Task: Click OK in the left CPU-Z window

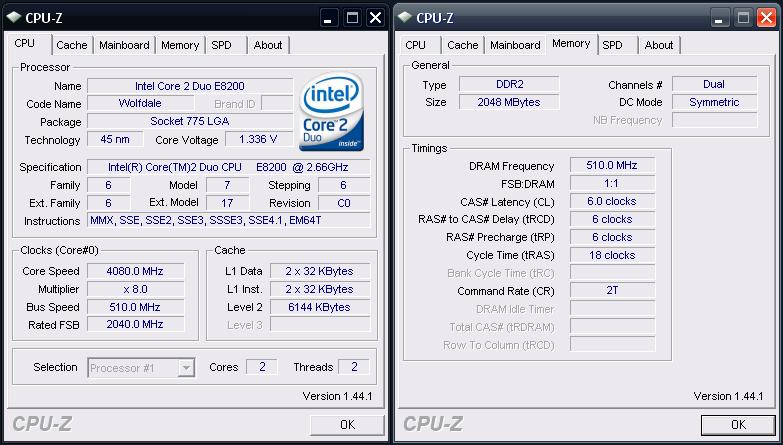Action: 348,425
